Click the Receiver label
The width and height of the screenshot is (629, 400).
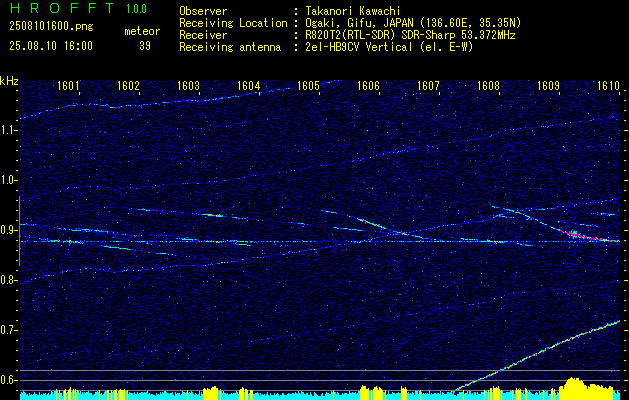[x=203, y=35]
